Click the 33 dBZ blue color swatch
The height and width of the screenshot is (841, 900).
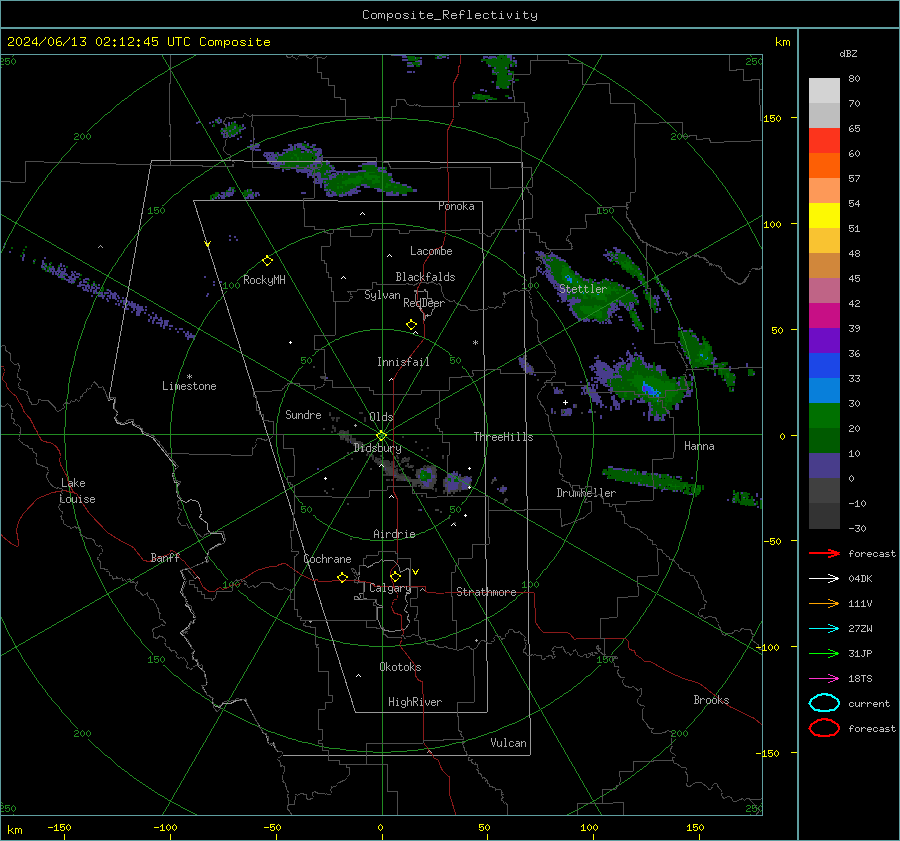[824, 365]
